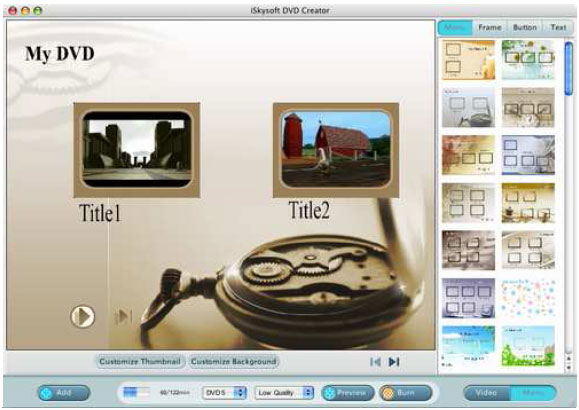
Task: Choose the purple five-frame template
Action: pos(469,298)
